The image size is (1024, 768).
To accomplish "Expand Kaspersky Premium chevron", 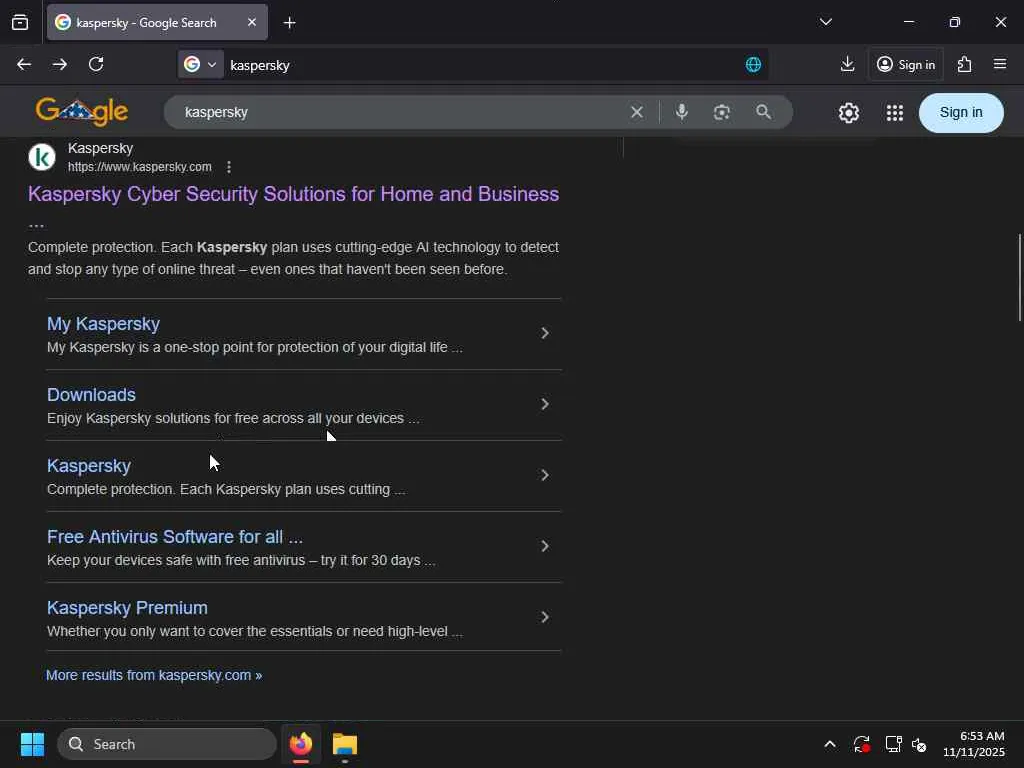I will 545,617.
